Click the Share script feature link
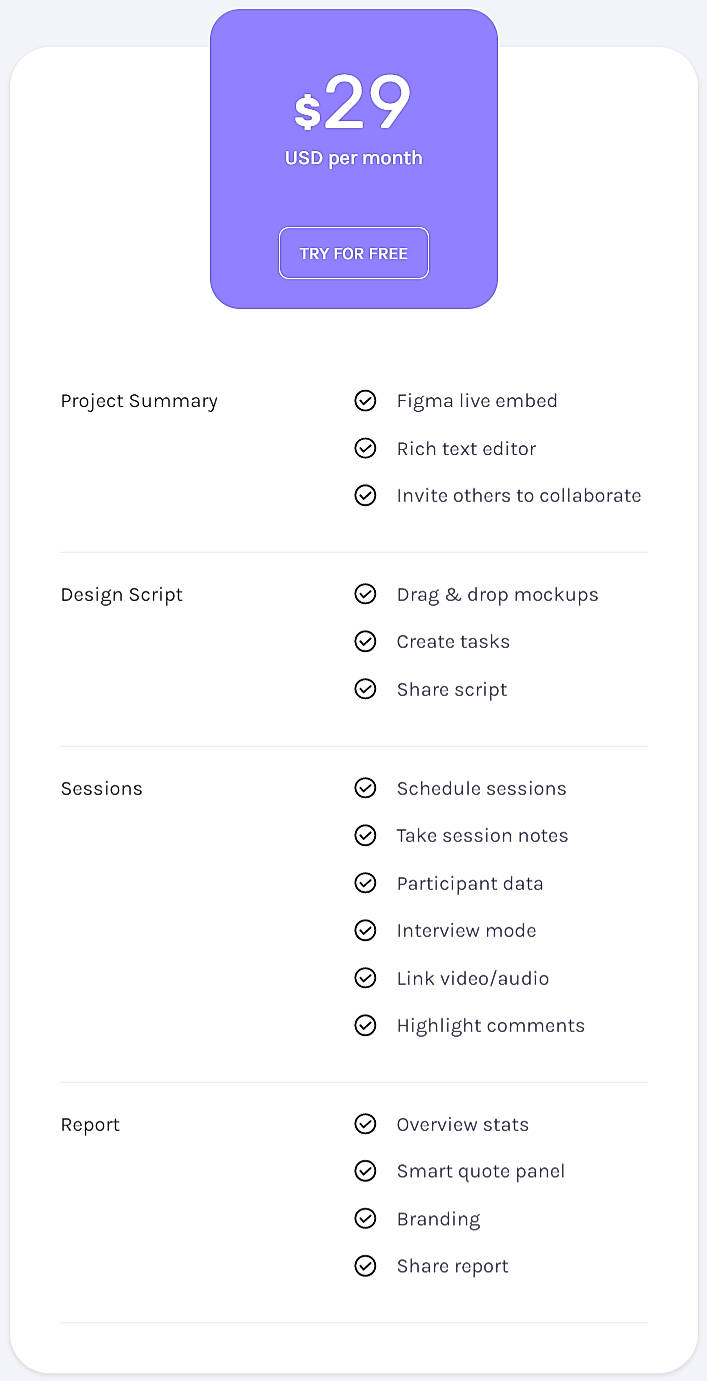Image resolution: width=707 pixels, height=1381 pixels. tap(452, 689)
